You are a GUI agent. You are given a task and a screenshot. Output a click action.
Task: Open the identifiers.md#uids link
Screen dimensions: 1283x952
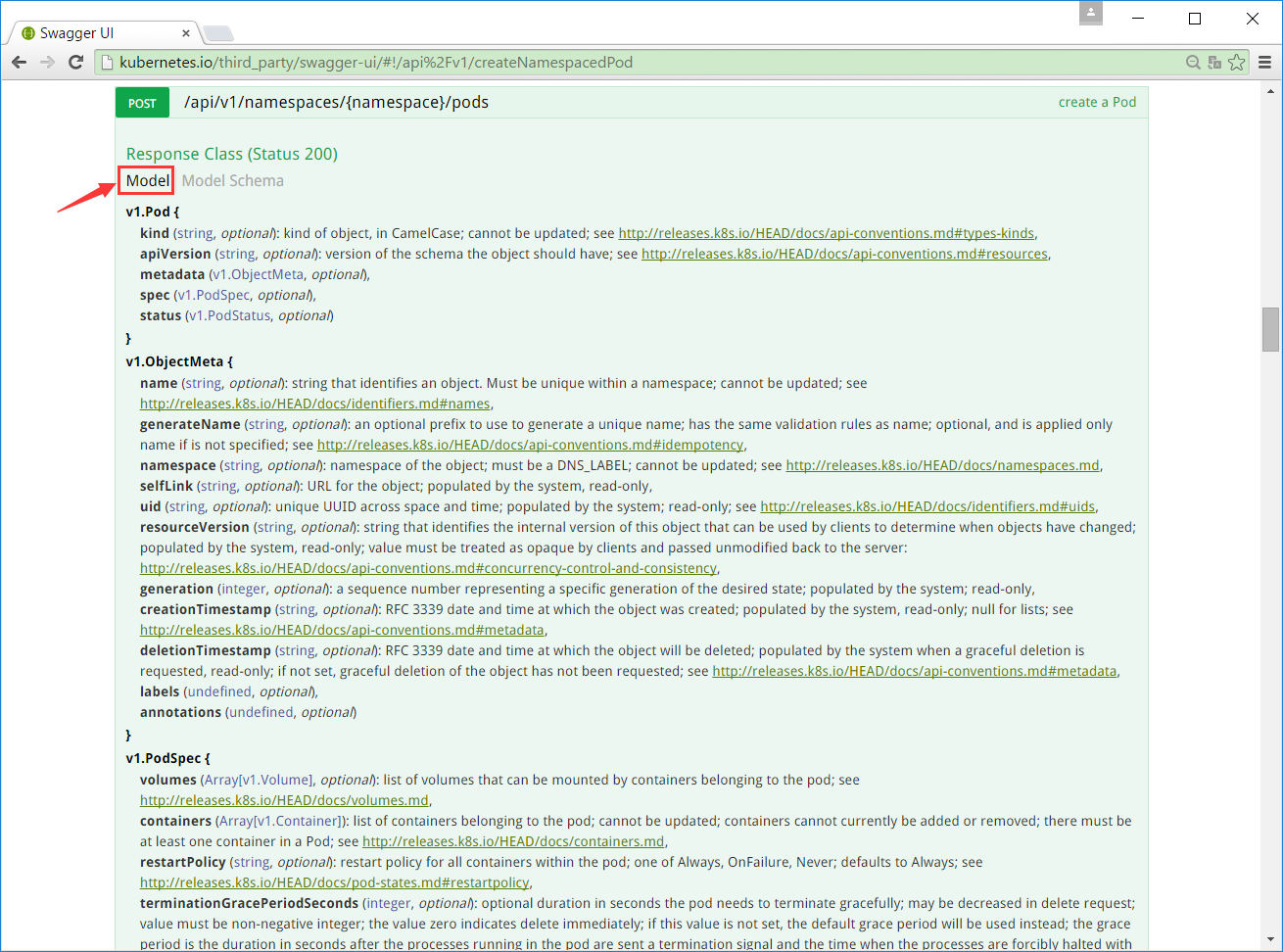(x=927, y=506)
